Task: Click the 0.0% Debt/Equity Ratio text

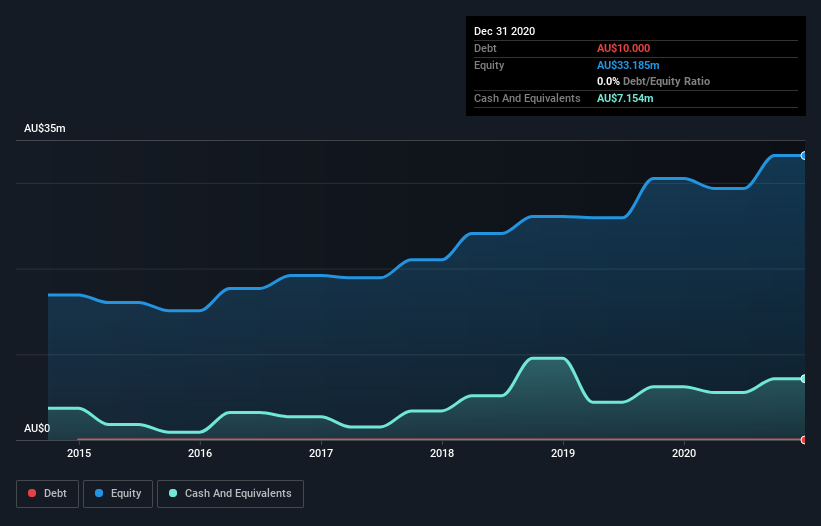Action: point(653,82)
